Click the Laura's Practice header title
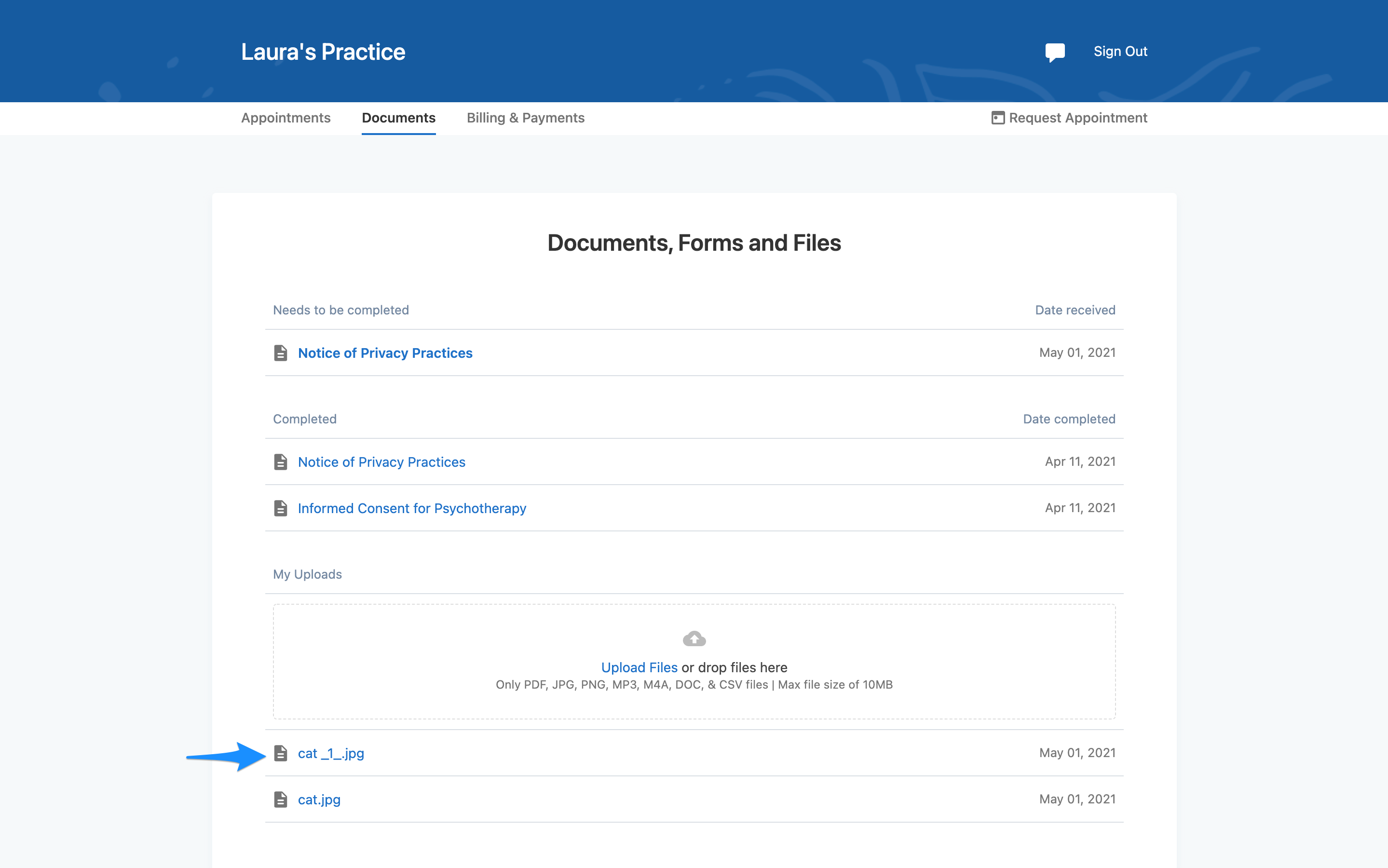The image size is (1388, 868). click(323, 51)
